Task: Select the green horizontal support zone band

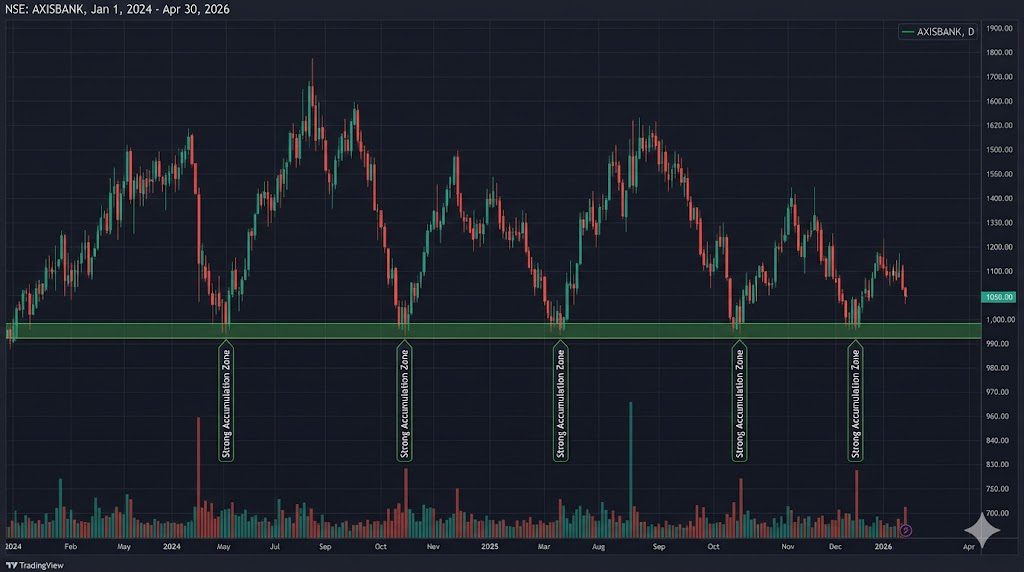Action: 500,330
